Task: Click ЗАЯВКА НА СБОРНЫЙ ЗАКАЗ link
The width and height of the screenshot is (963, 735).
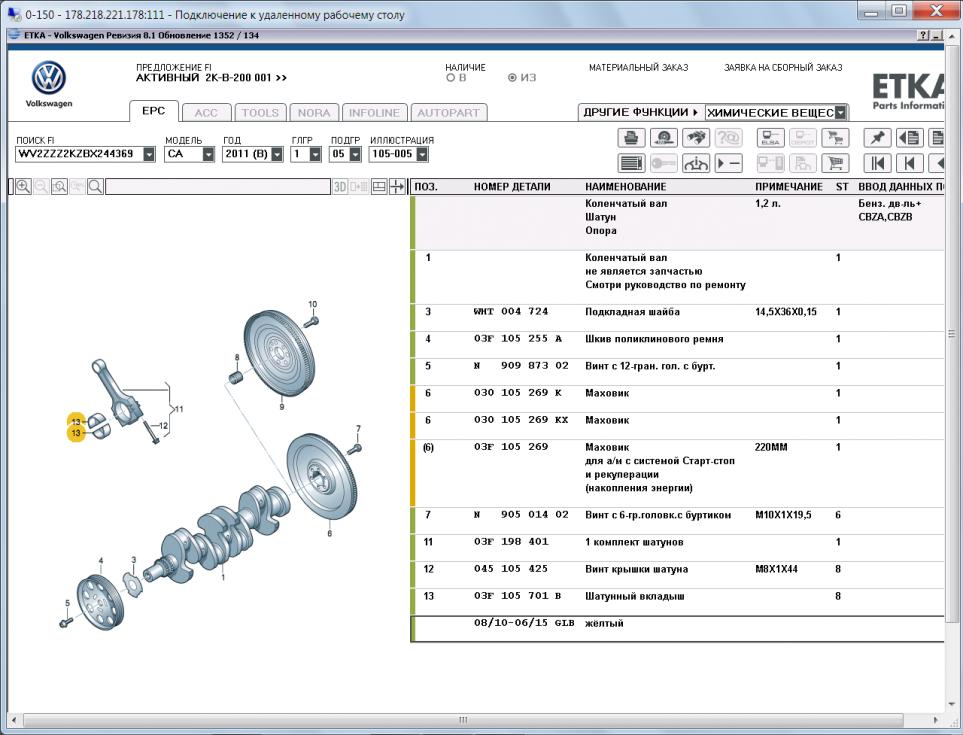Action: [x=783, y=68]
